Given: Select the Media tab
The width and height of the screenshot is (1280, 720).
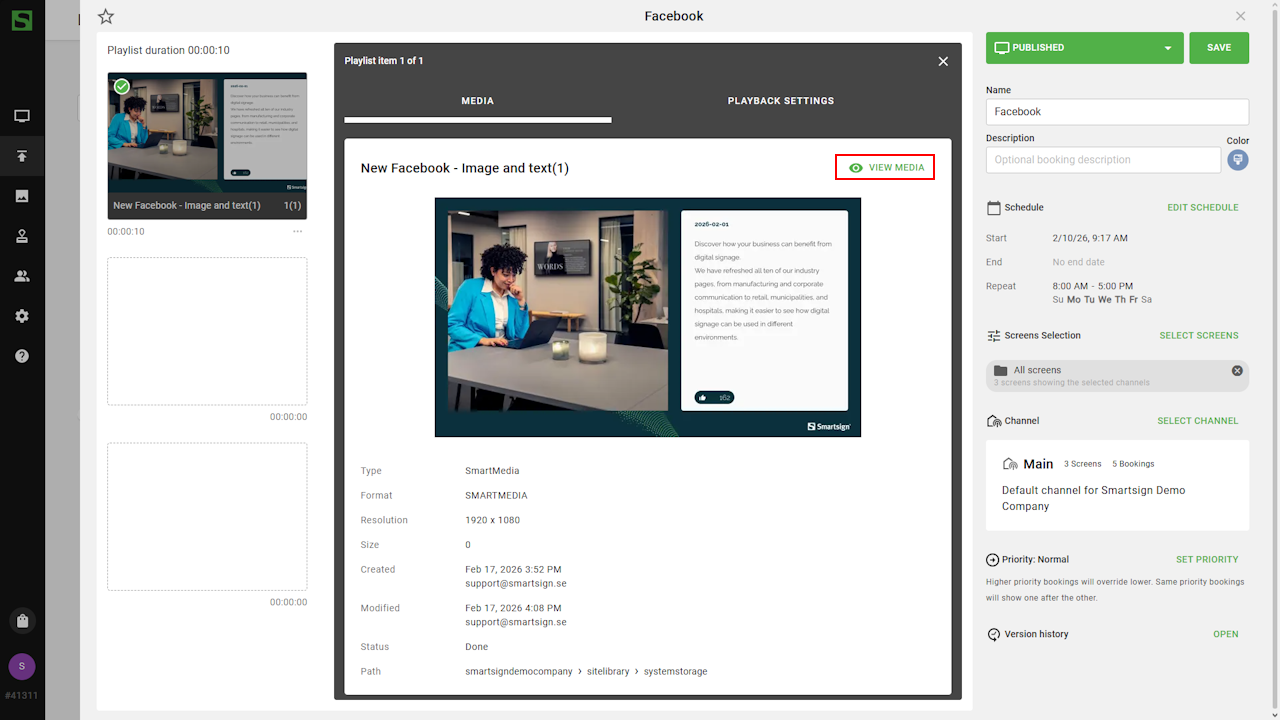Looking at the screenshot, I should pos(477,101).
